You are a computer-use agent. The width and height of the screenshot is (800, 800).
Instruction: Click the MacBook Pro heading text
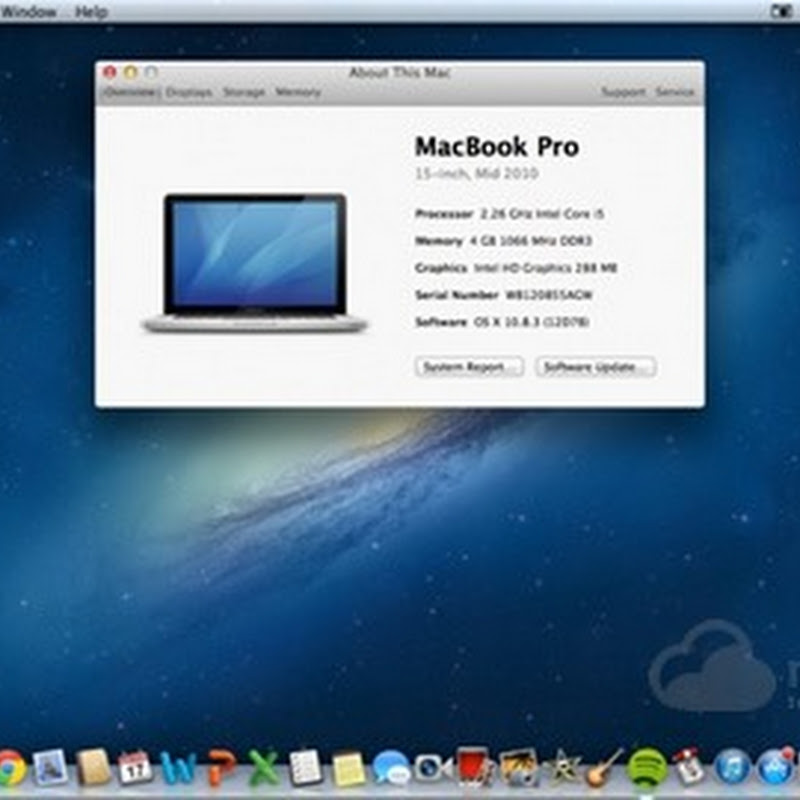point(497,147)
